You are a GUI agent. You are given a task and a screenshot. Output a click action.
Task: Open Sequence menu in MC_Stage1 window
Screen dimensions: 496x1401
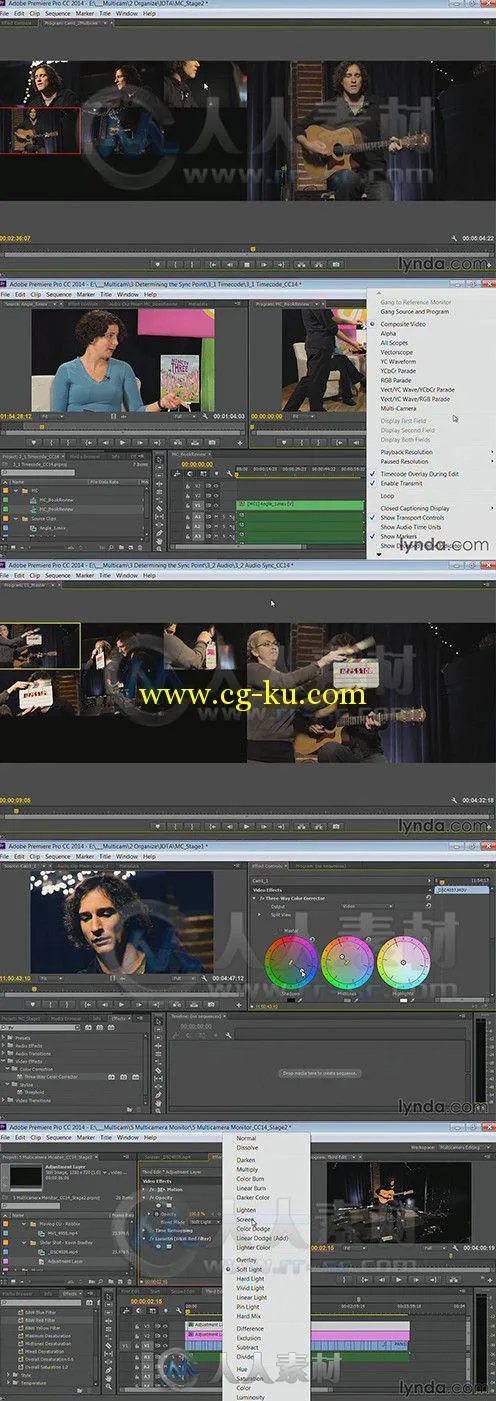(x=58, y=857)
